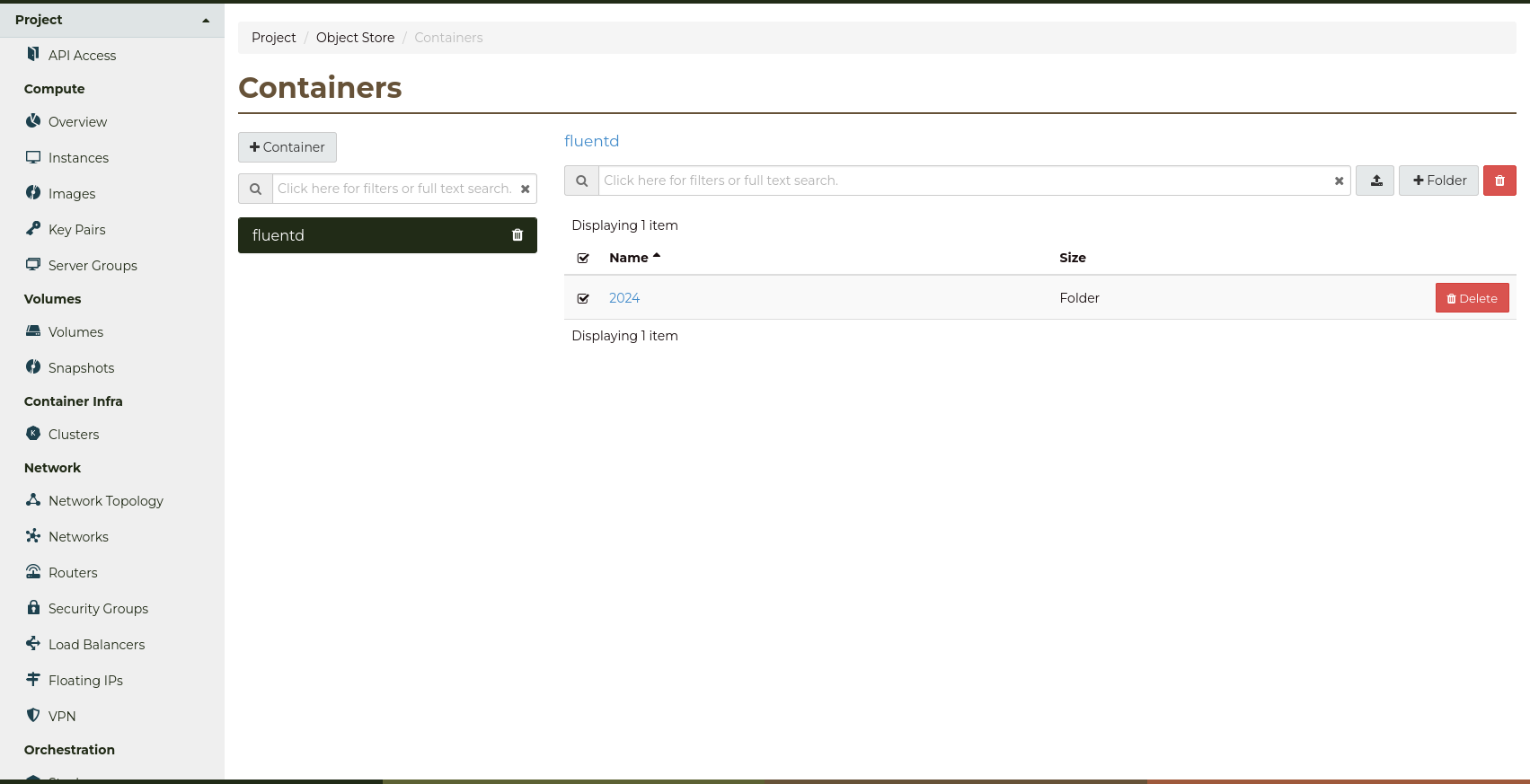This screenshot has width=1530, height=784.
Task: Click the Floating IPs signpost icon
Action: pos(33,679)
